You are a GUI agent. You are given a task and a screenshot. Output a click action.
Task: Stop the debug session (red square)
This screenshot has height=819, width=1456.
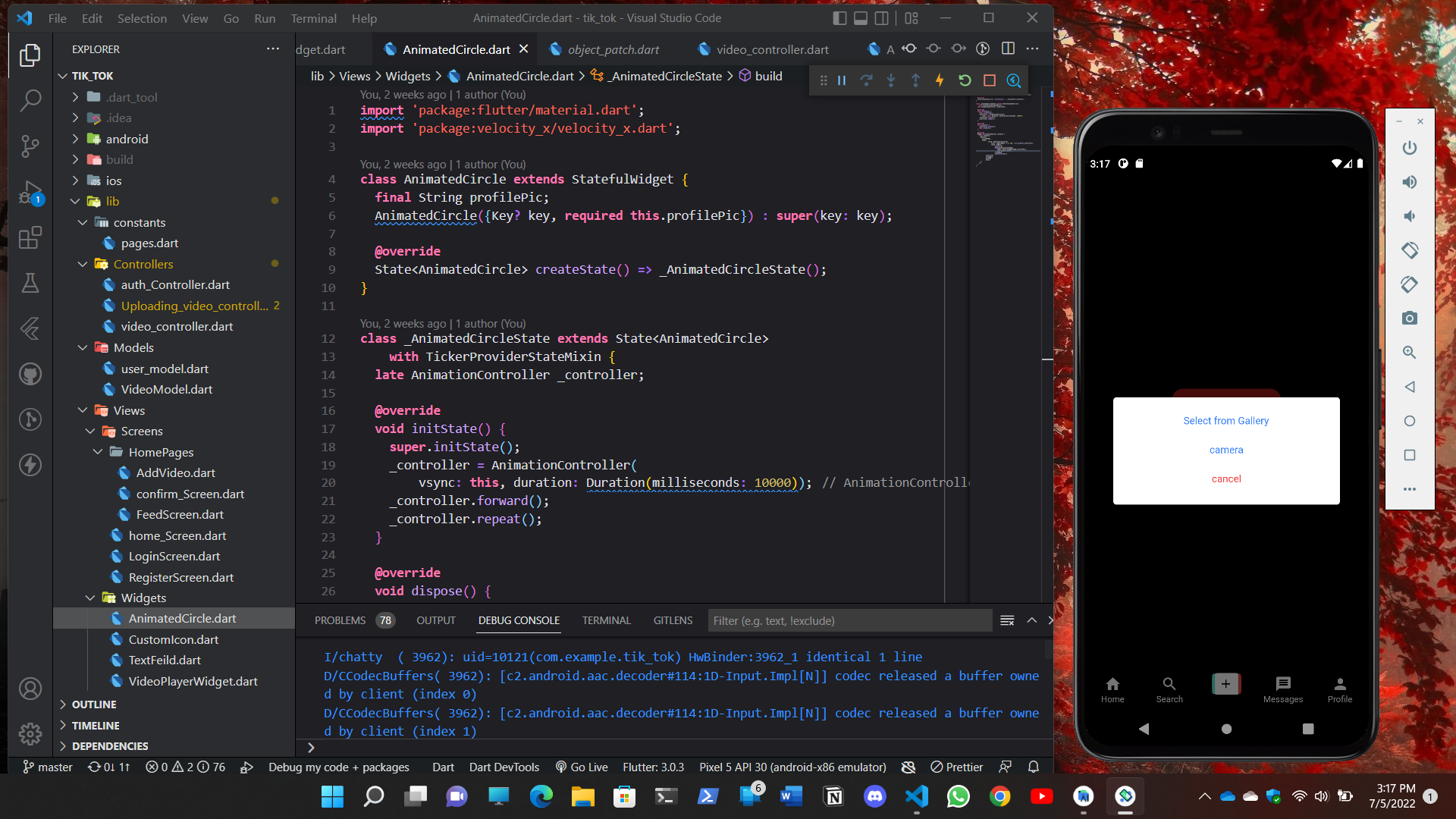point(990,80)
